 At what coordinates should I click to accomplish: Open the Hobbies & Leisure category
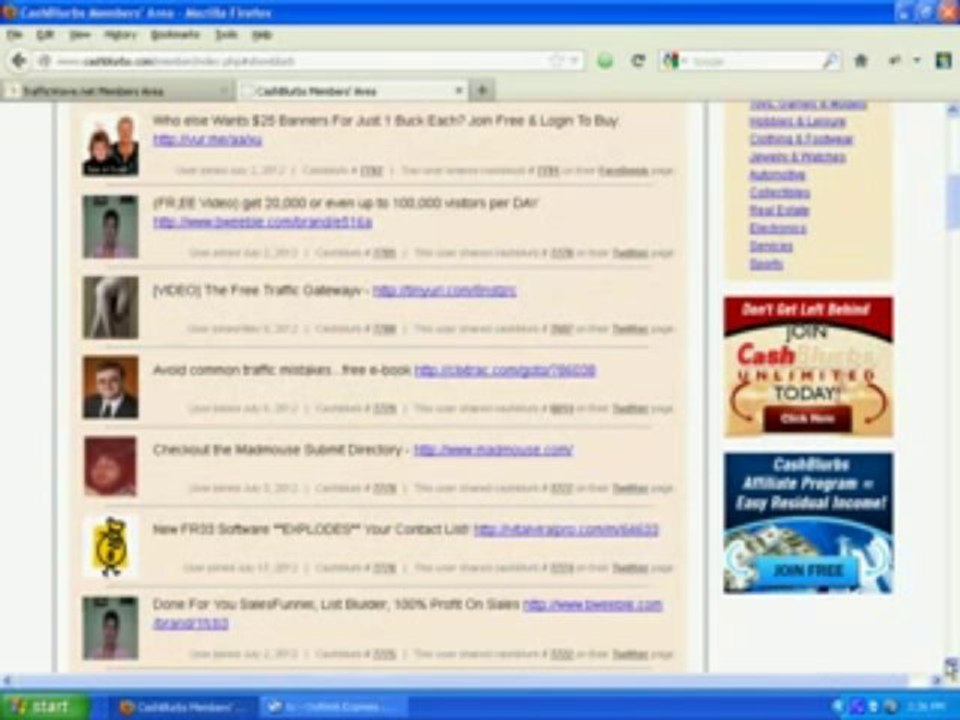(798, 122)
